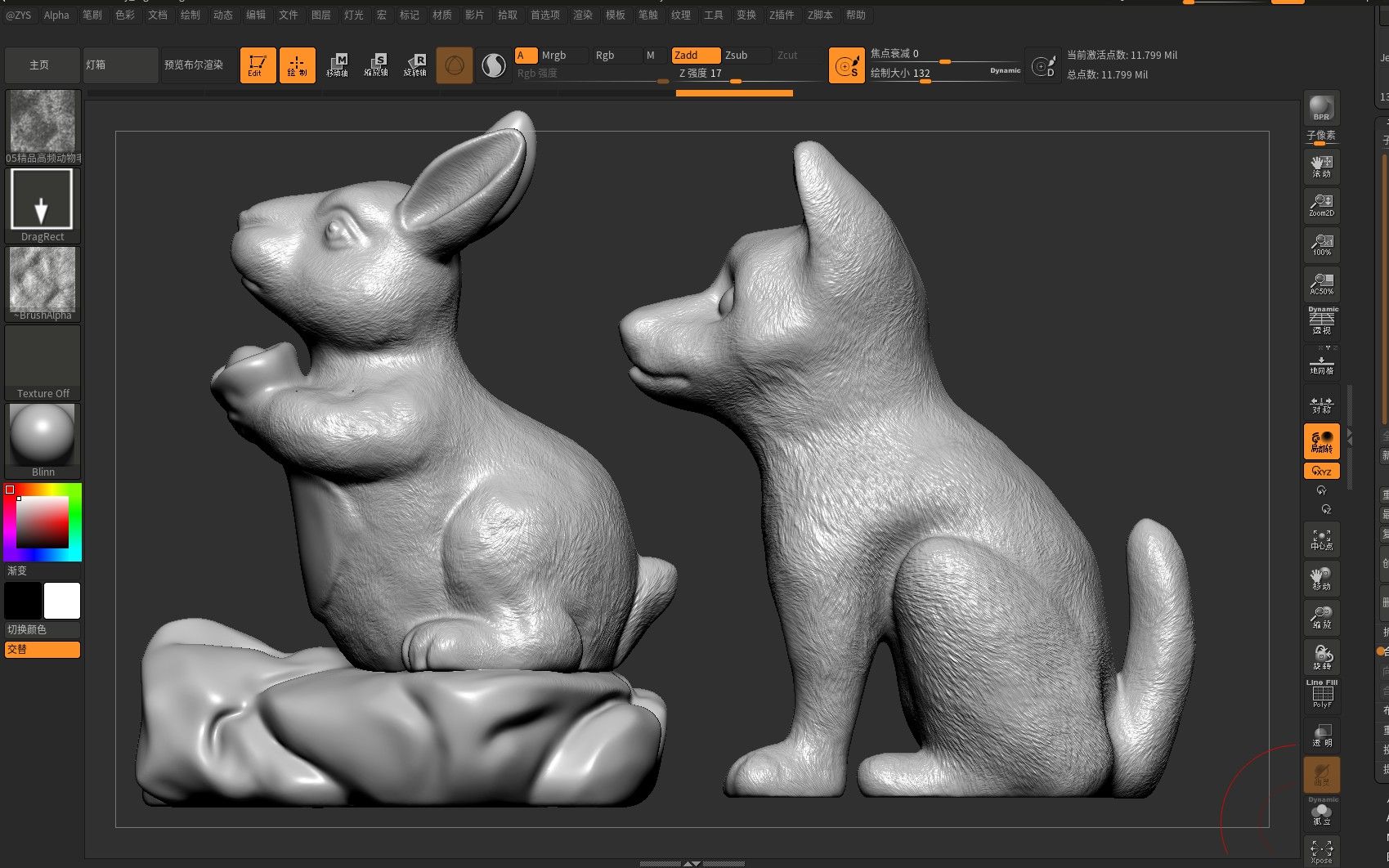Image resolution: width=1389 pixels, height=868 pixels.
Task: Open the 渲染 menu in the menu bar
Action: [583, 15]
